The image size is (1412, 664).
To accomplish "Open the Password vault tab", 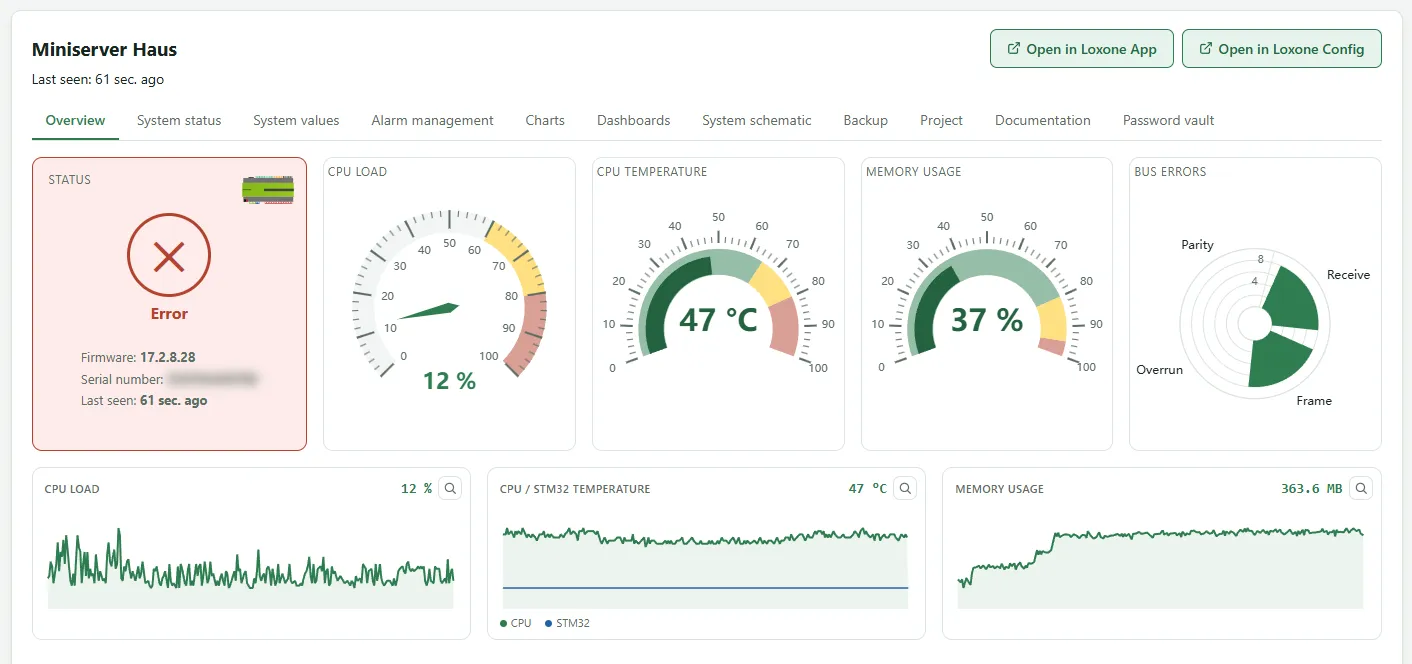I will pos(1168,120).
